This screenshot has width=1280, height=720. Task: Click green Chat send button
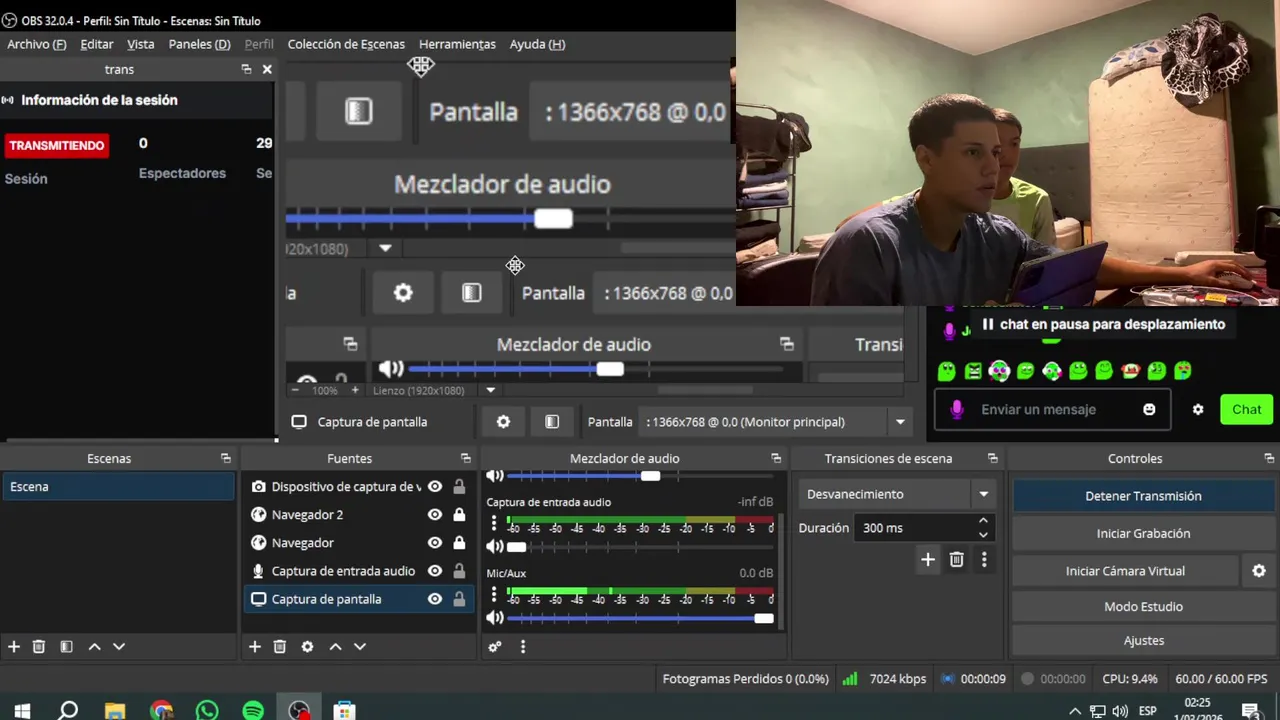tap(1246, 409)
